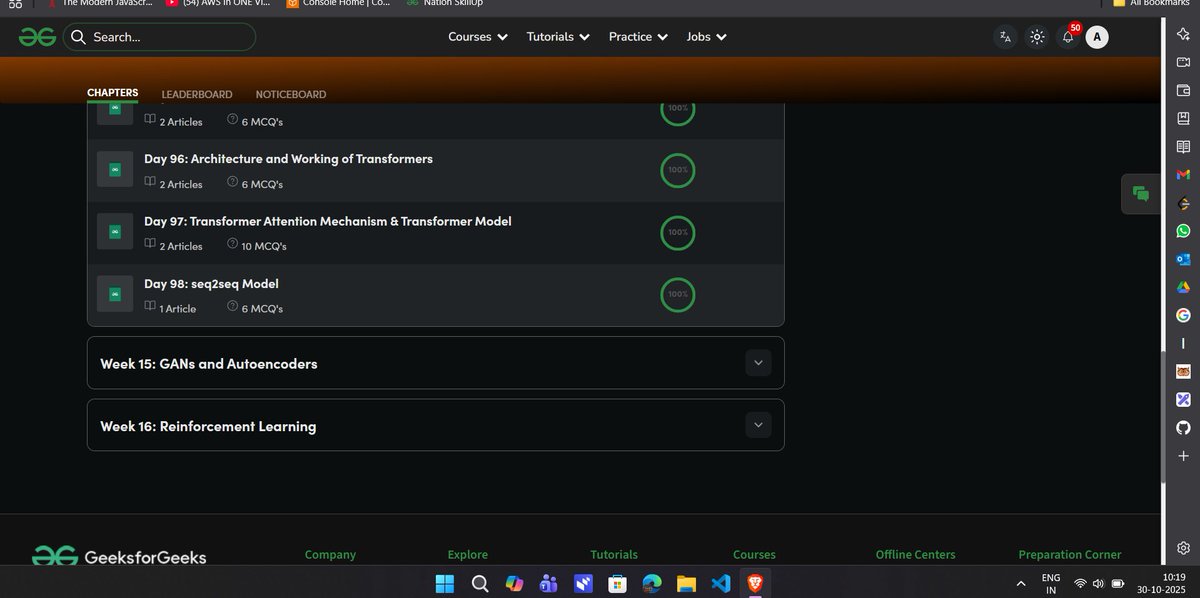The height and width of the screenshot is (598, 1200).
Task: Click '10 MCQ's' under Day 97
Action: coord(257,246)
